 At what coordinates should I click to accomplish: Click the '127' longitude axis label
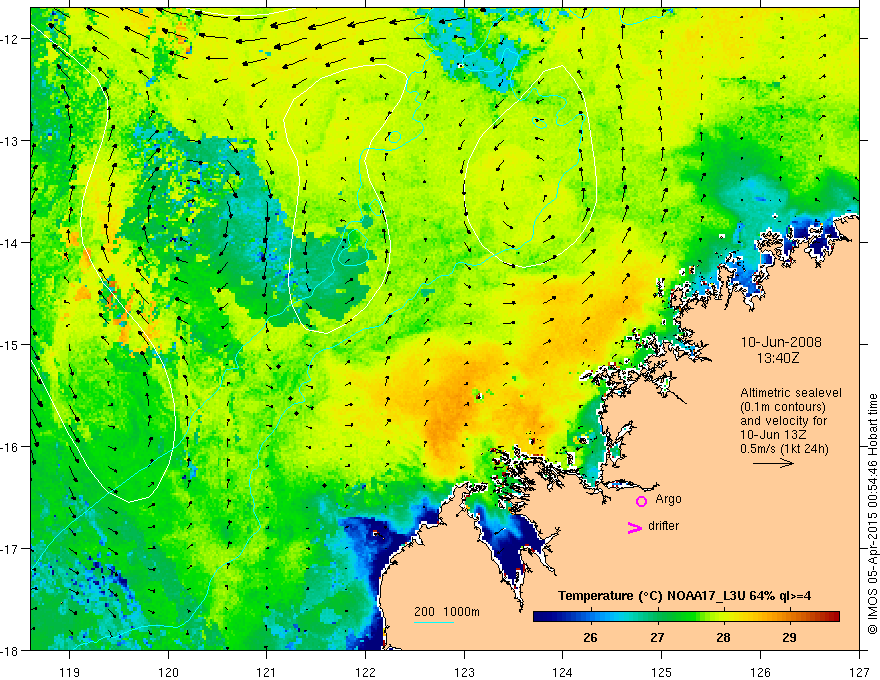coord(859,672)
